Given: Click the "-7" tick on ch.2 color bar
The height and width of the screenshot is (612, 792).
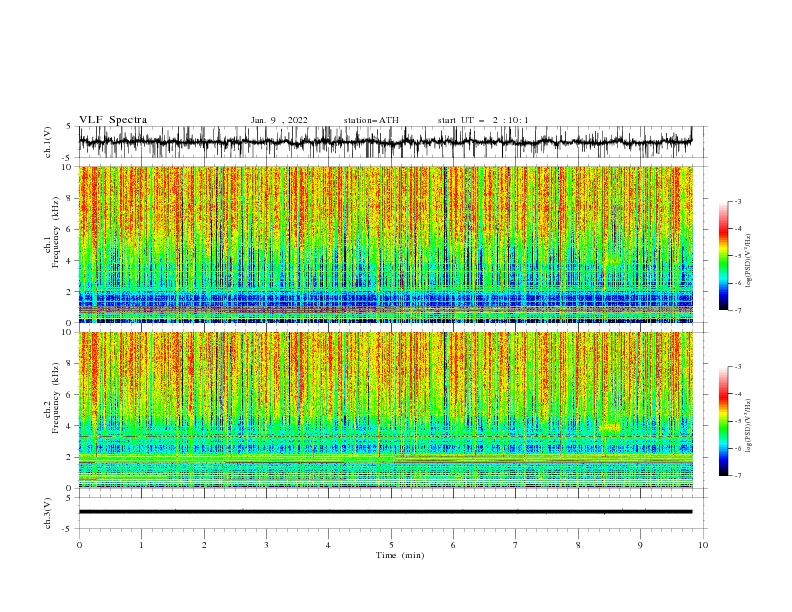Looking at the screenshot, I should pyautogui.click(x=737, y=476).
